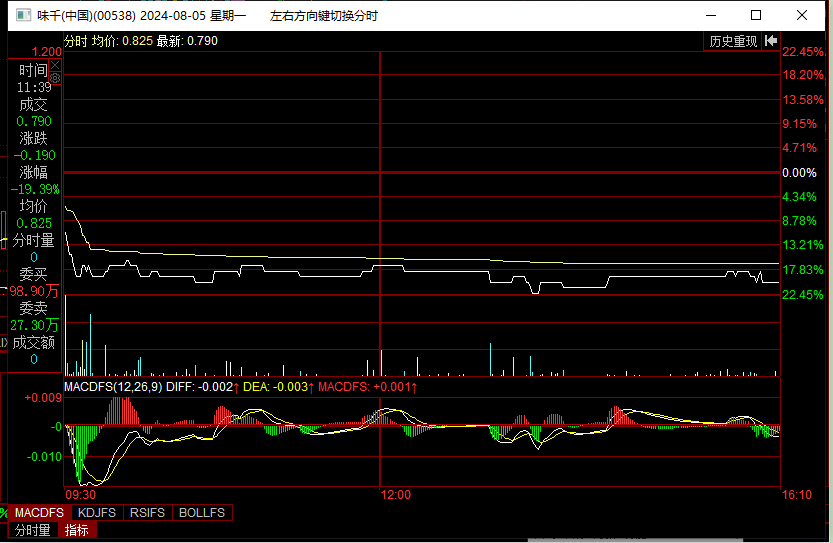Maximize the intraday chart window
This screenshot has height=543, width=833.
coord(756,15)
